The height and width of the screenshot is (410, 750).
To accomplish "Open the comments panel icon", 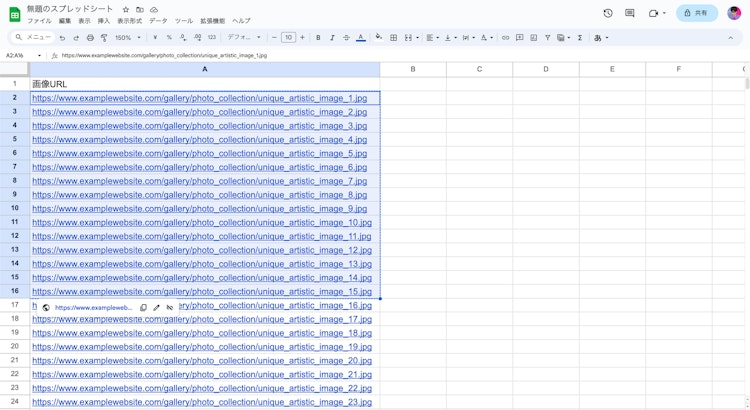I will [630, 13].
